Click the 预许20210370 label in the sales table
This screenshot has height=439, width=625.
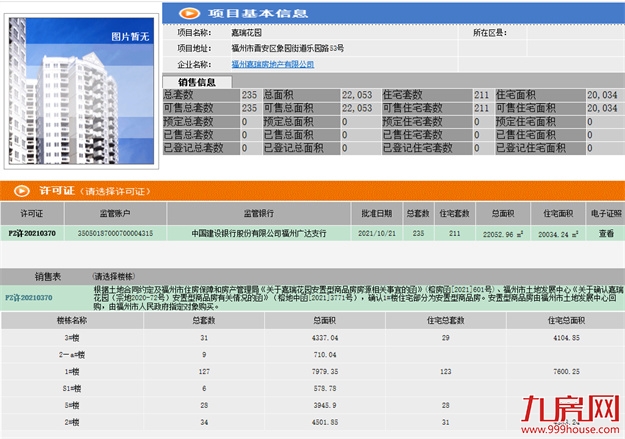pos(29,297)
